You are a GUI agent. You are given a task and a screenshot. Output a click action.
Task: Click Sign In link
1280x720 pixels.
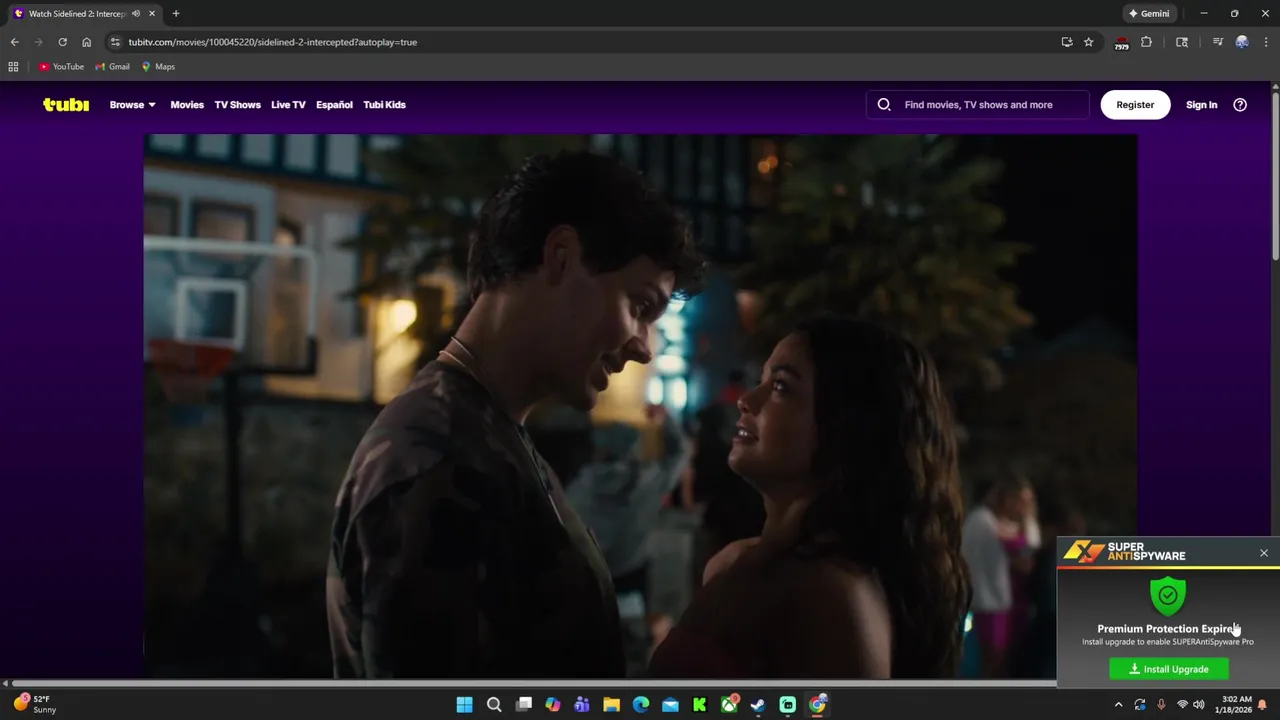click(1201, 104)
